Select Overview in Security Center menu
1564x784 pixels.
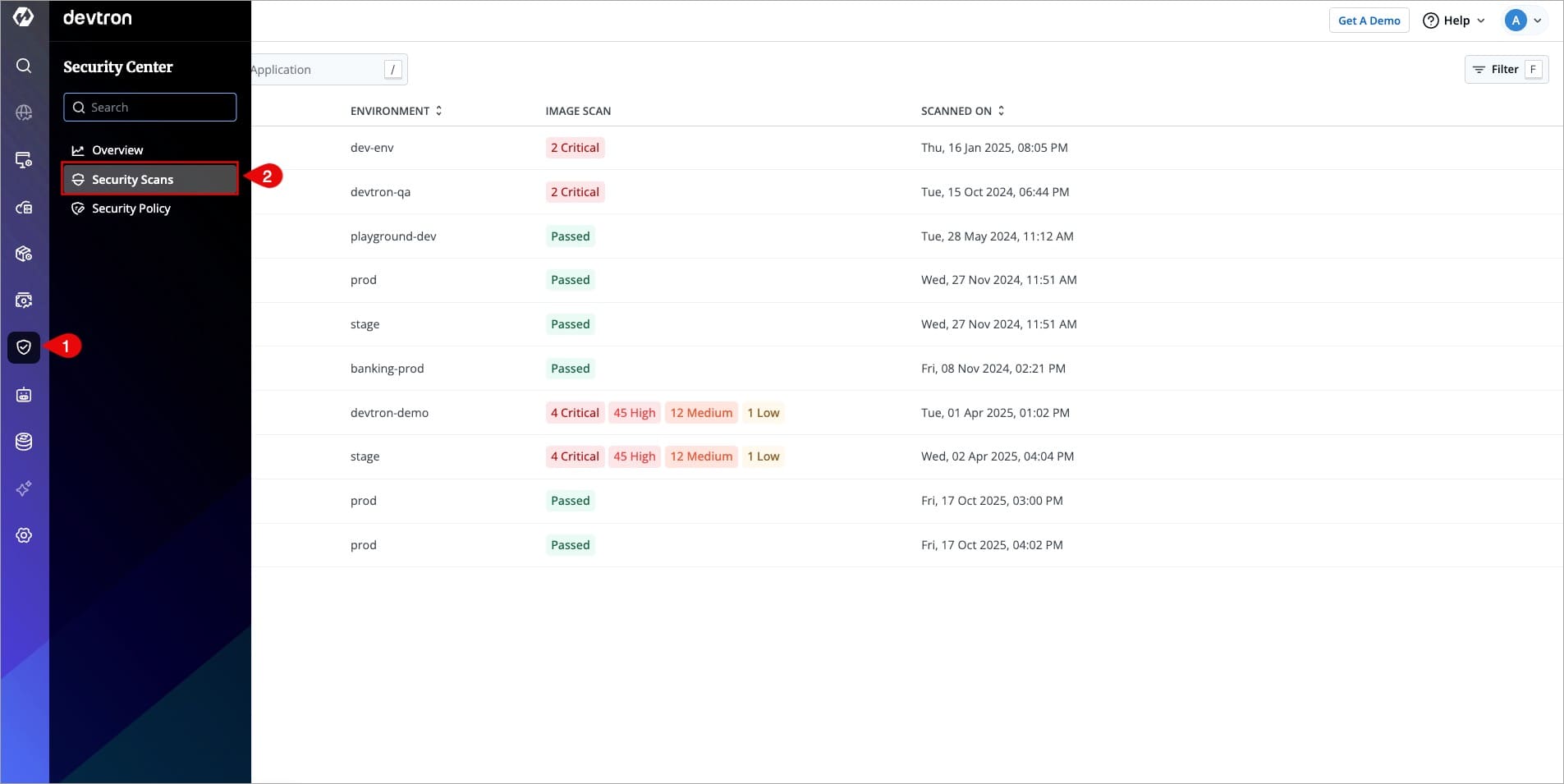[x=117, y=150]
